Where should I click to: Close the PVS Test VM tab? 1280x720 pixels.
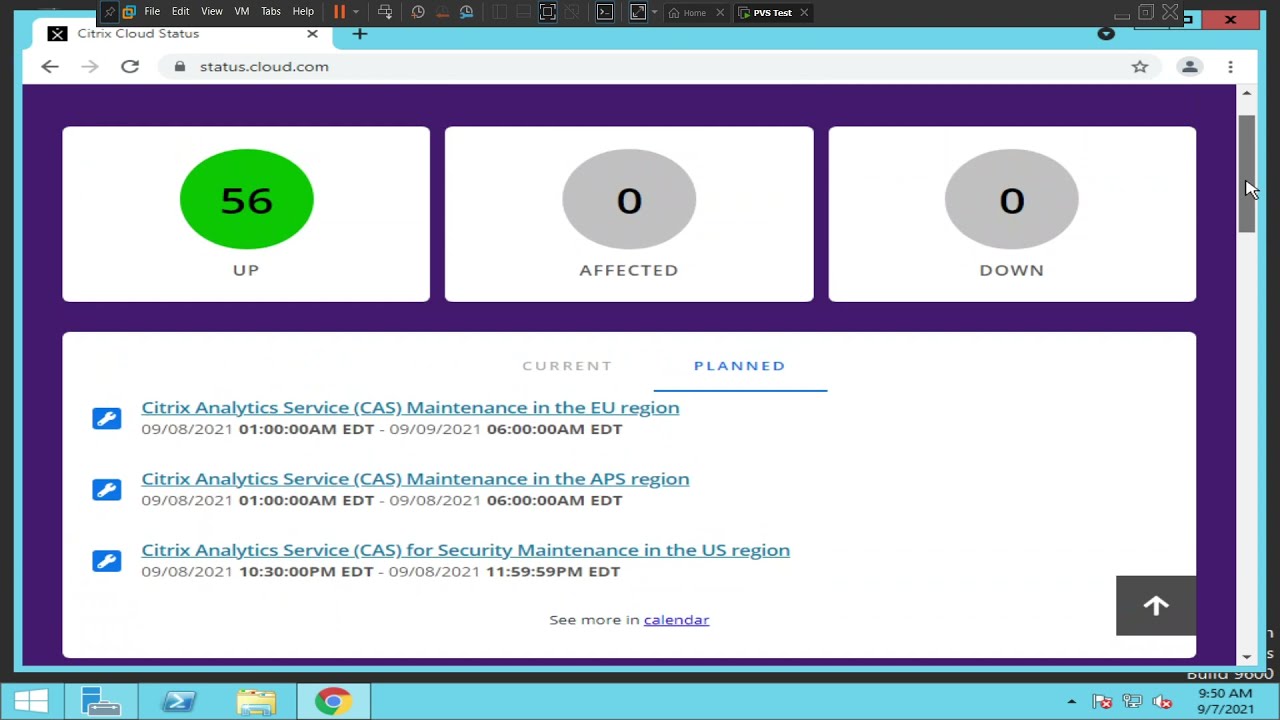point(804,13)
